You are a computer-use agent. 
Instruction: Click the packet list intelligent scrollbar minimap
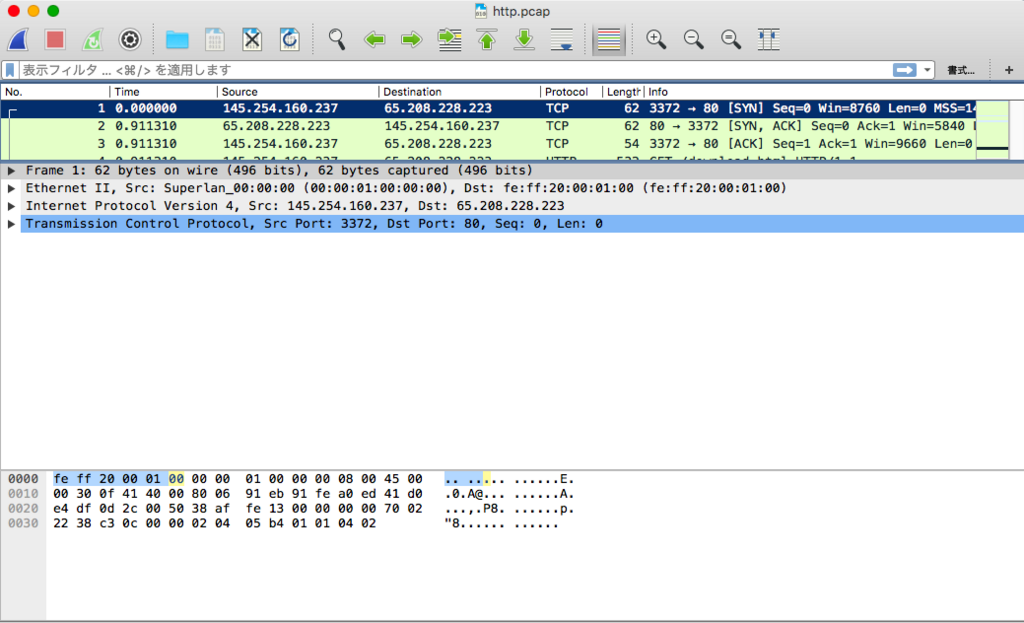993,129
